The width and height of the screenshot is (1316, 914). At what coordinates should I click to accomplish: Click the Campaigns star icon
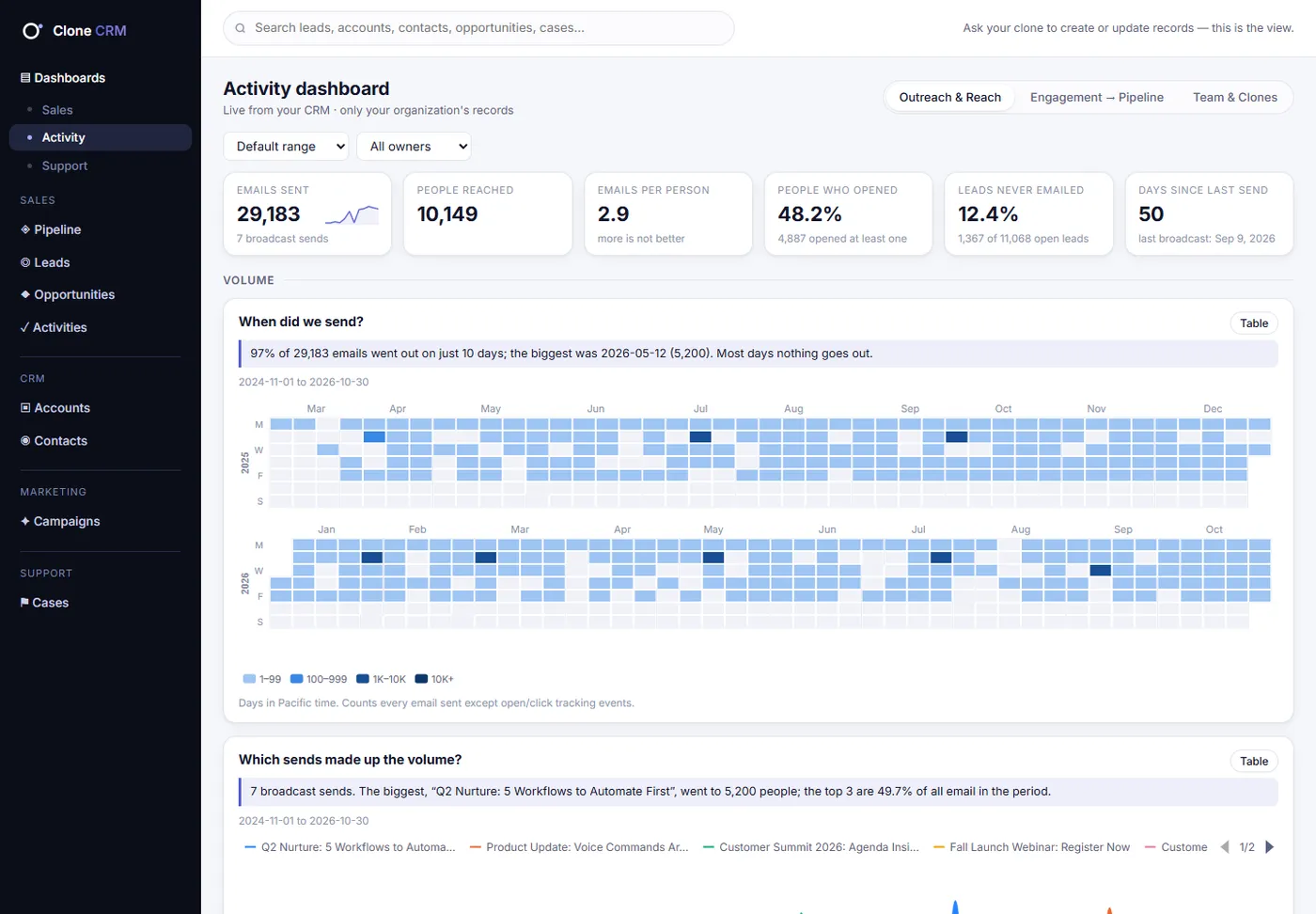tap(25, 521)
